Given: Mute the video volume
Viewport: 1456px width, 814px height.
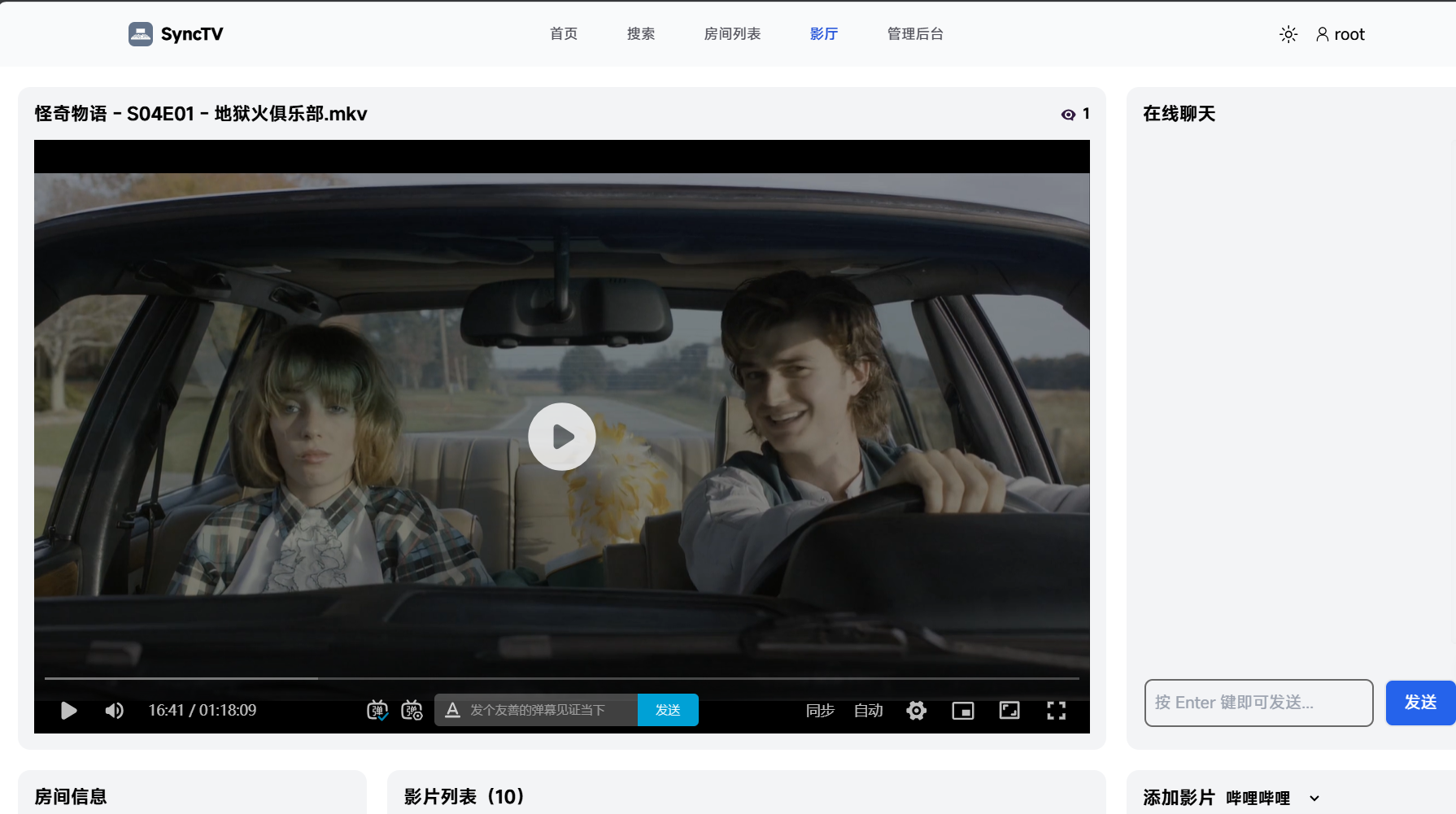Looking at the screenshot, I should 114,711.
